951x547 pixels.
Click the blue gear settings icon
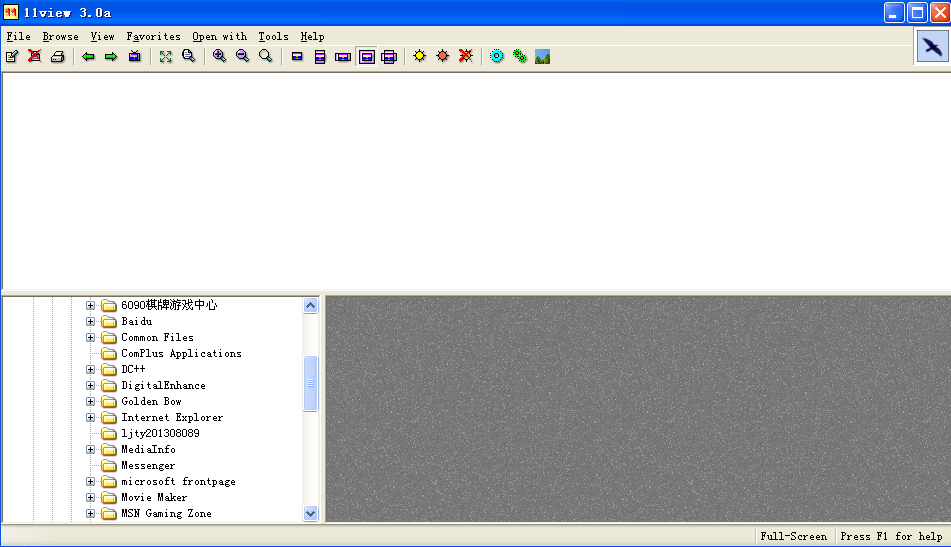click(x=497, y=57)
